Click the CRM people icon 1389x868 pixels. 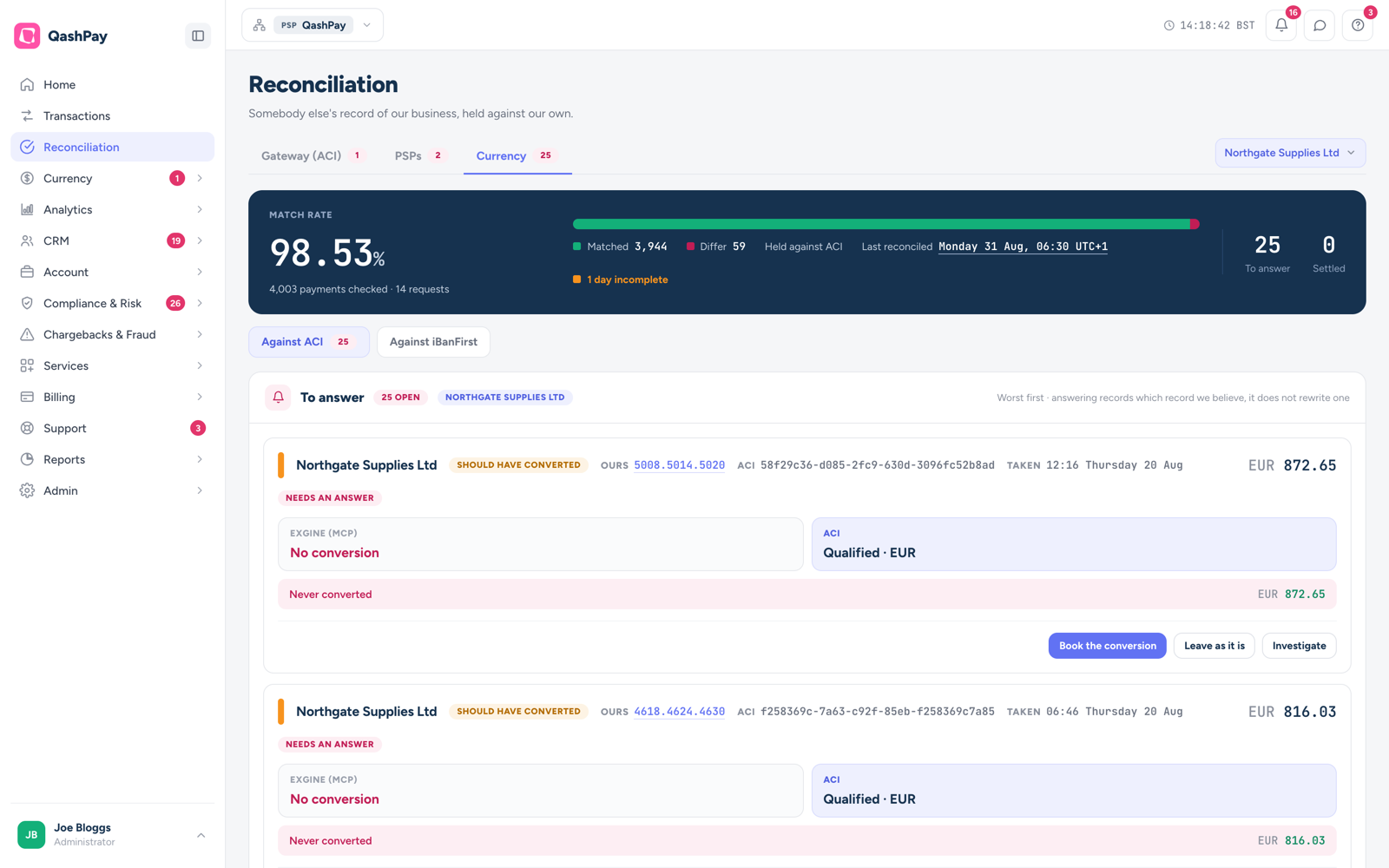(x=27, y=240)
